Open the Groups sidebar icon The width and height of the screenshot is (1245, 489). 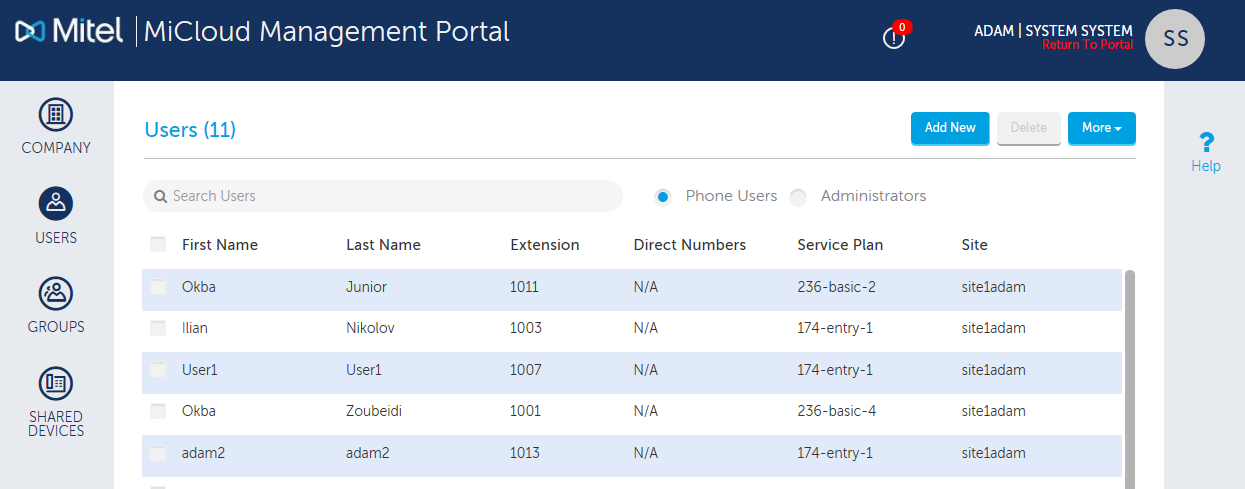(x=56, y=293)
